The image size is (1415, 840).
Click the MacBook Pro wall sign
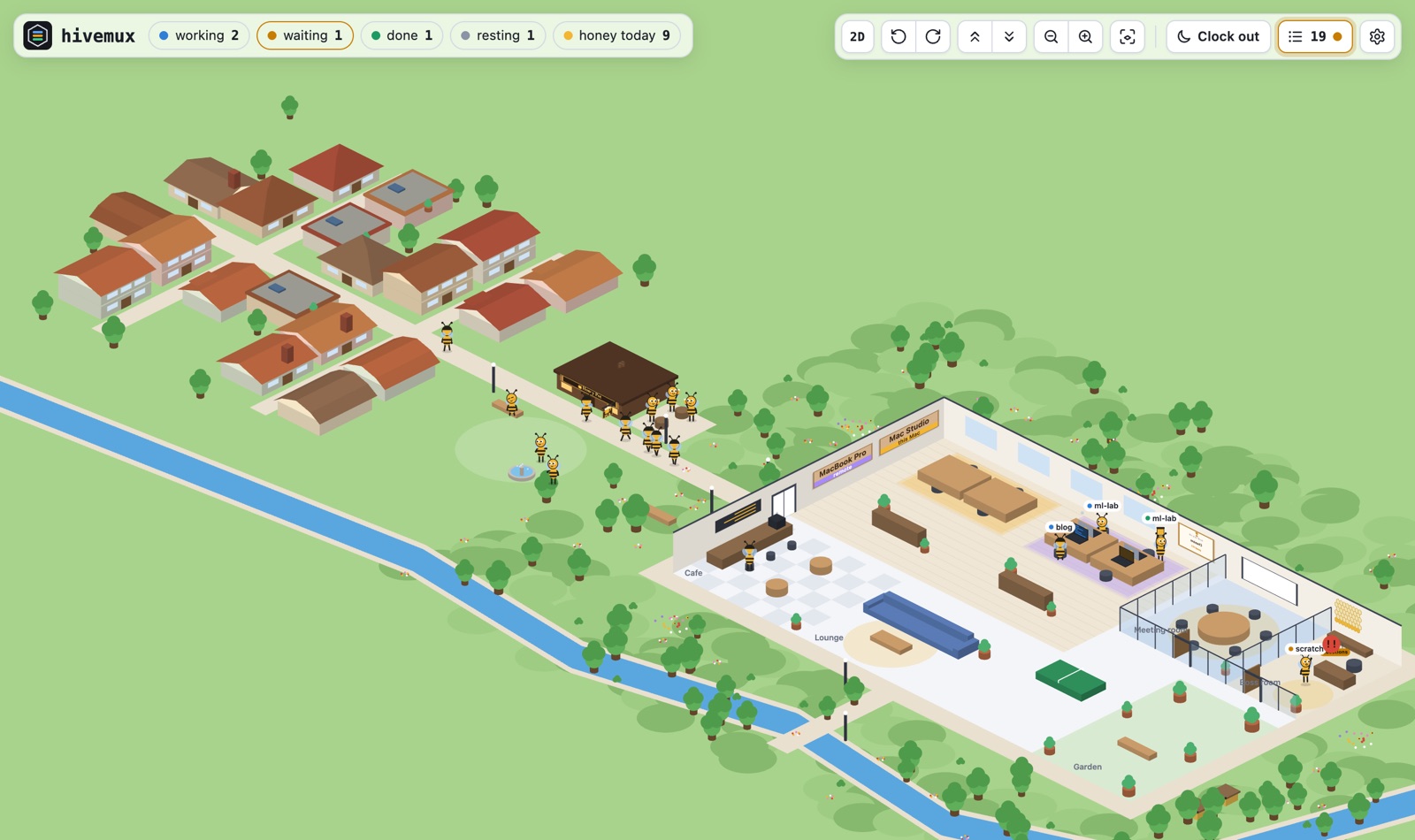842,465
